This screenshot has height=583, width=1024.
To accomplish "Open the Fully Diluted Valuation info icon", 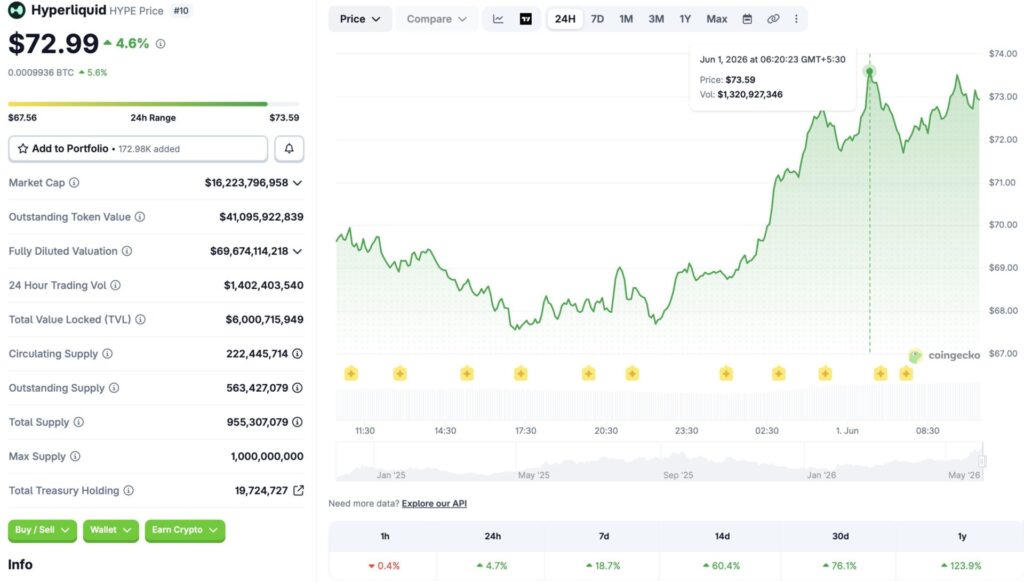I will [x=127, y=251].
